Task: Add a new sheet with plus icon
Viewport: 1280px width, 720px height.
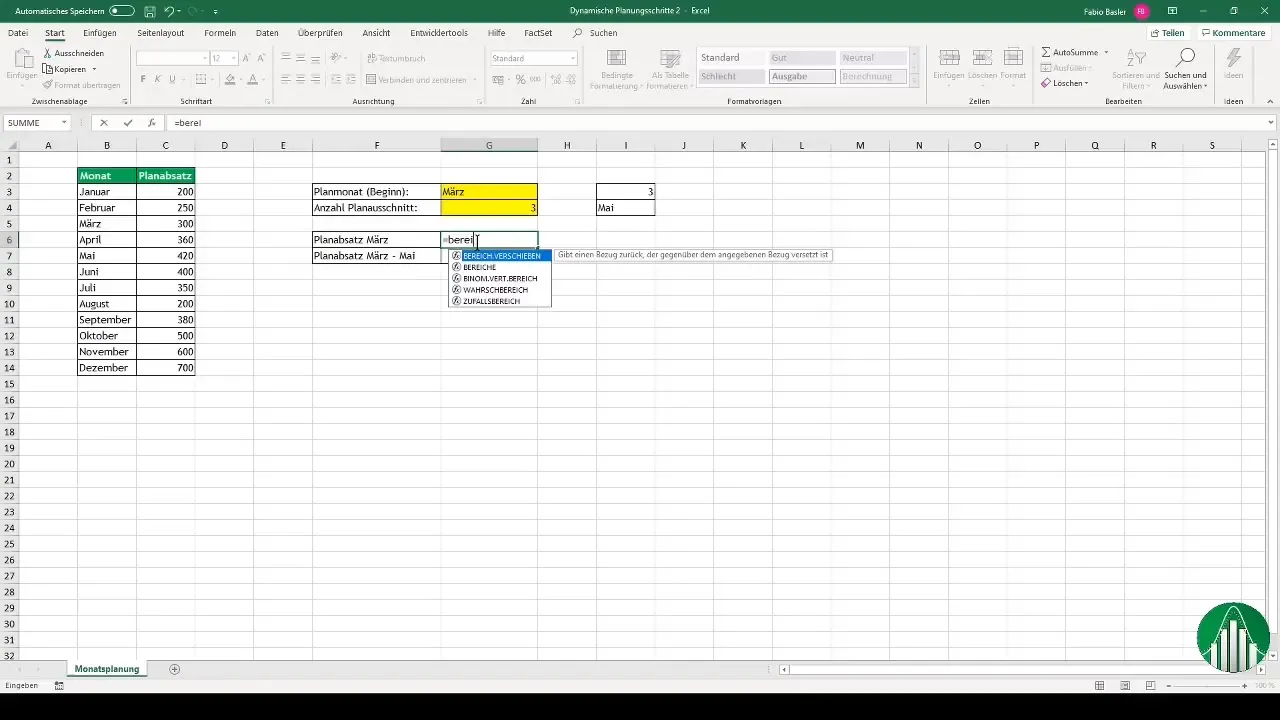Action: pyautogui.click(x=175, y=668)
